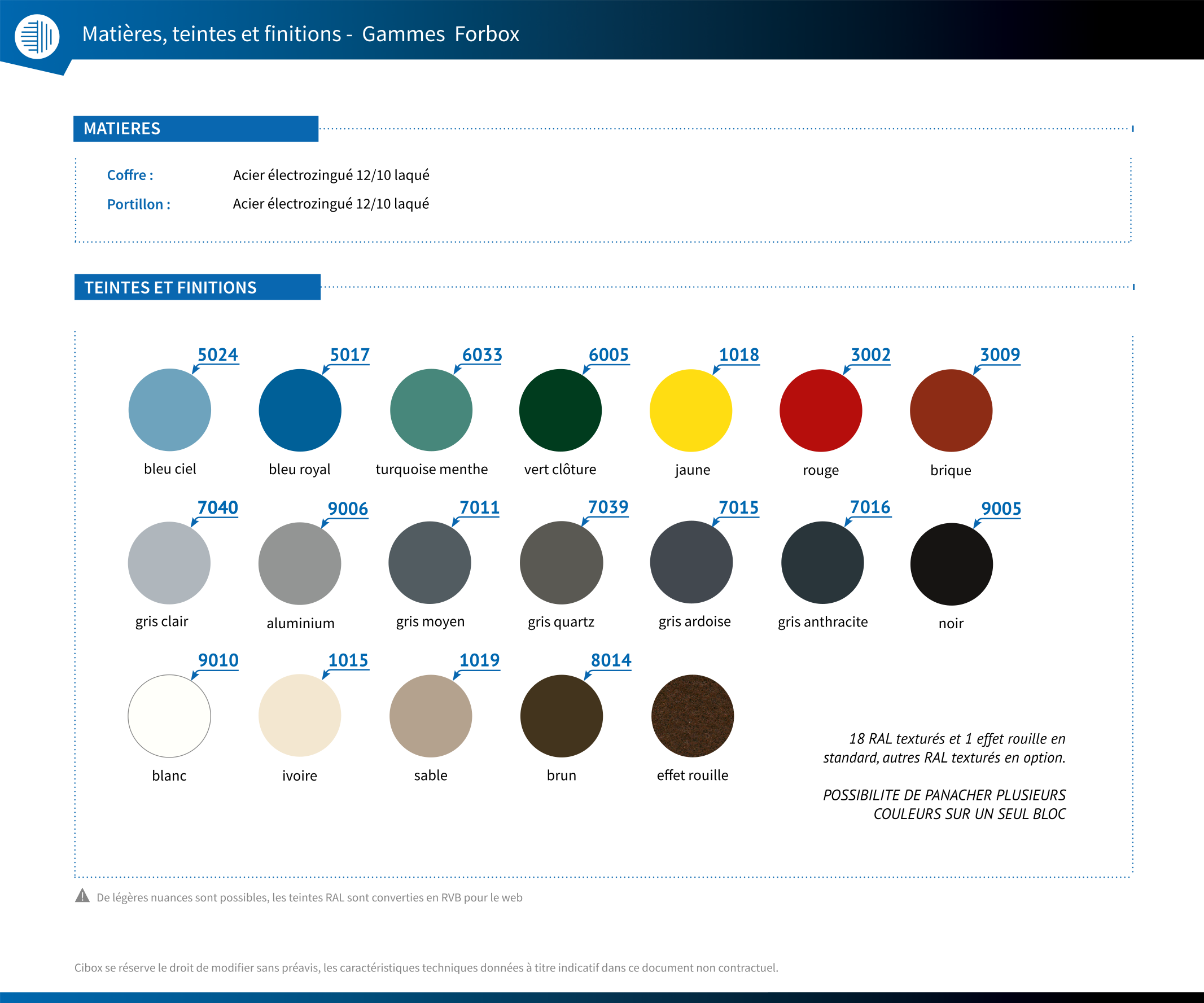Click the TEINTES ET FINITIONS section header
The width and height of the screenshot is (1204, 1003).
197,287
